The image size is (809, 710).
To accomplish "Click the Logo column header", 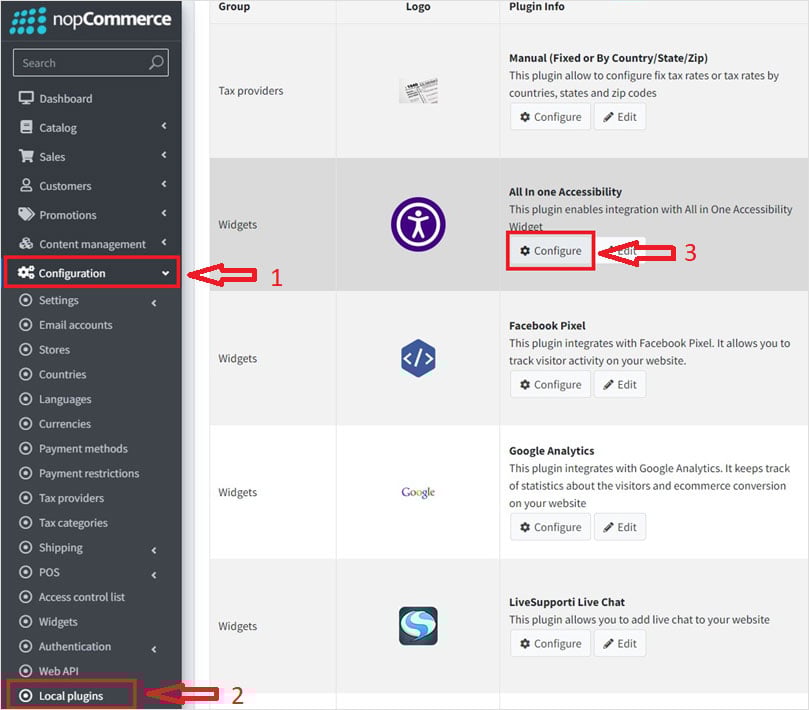I will 418,7.
